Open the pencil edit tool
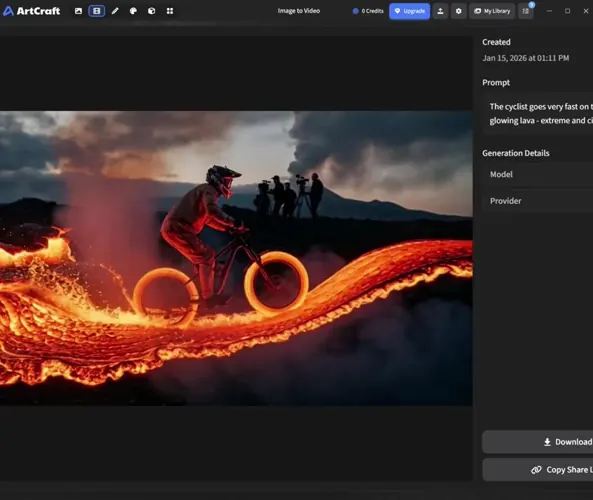Image resolution: width=593 pixels, height=500 pixels. (x=115, y=11)
